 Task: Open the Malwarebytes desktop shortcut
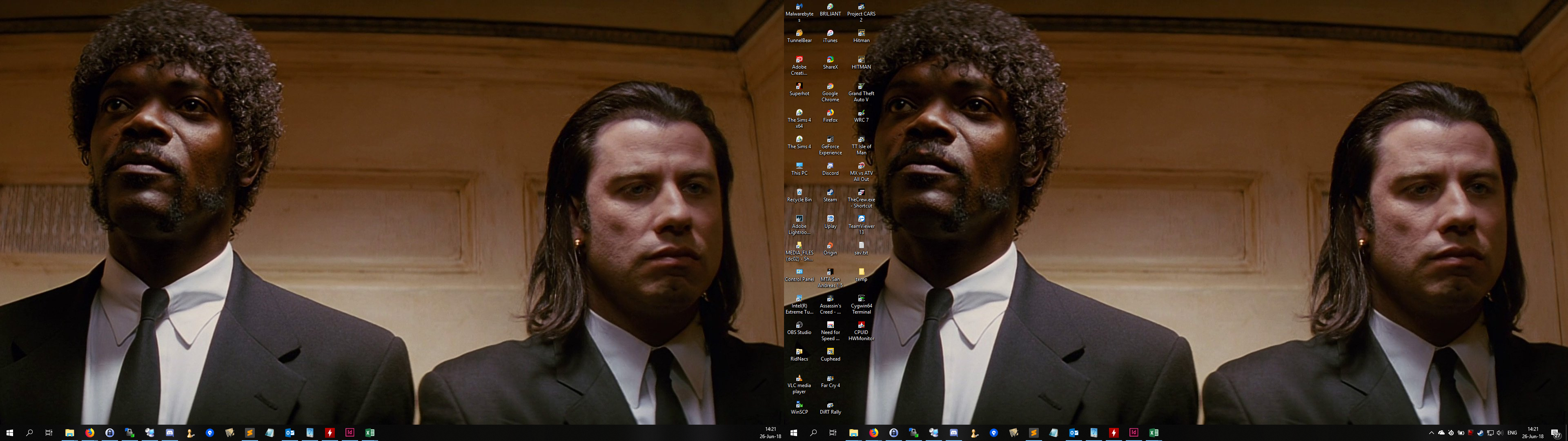point(799,11)
